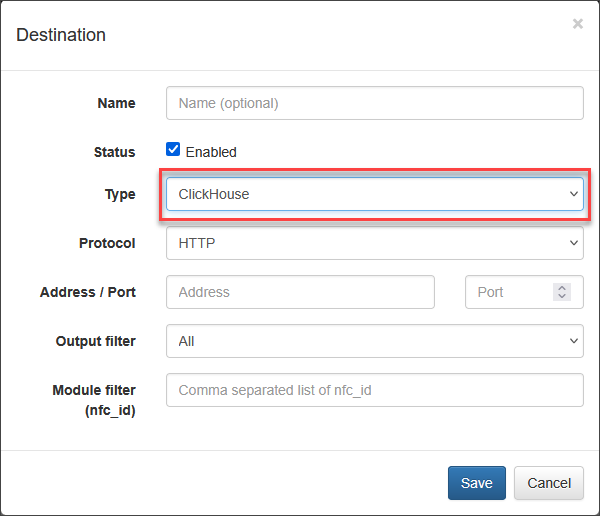
Task: Click the chevron arrow of the Output filter
Action: coord(574,341)
